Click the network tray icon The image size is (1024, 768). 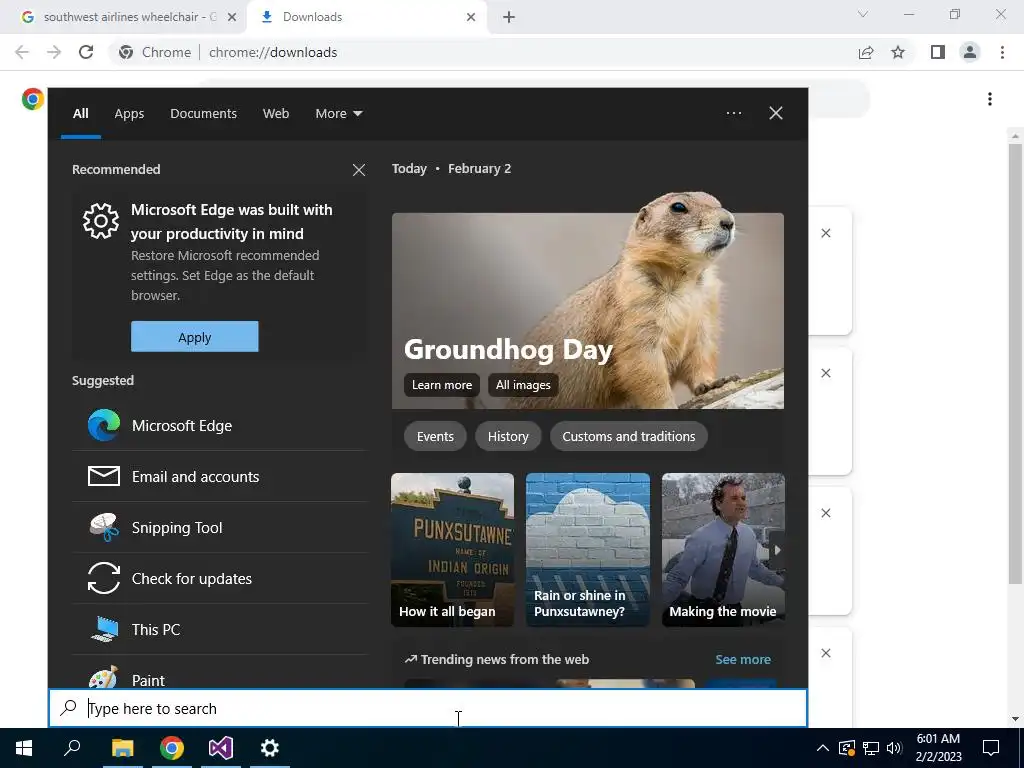click(x=871, y=748)
